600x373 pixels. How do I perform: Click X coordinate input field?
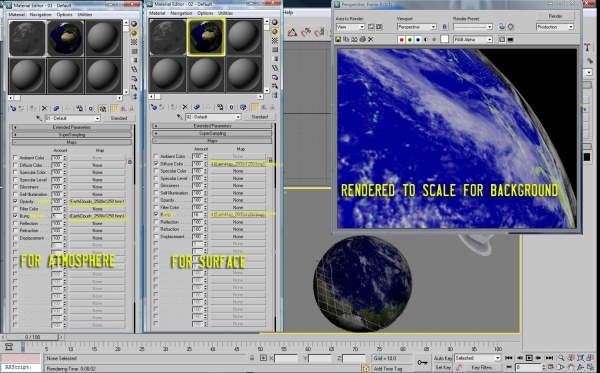point(285,358)
